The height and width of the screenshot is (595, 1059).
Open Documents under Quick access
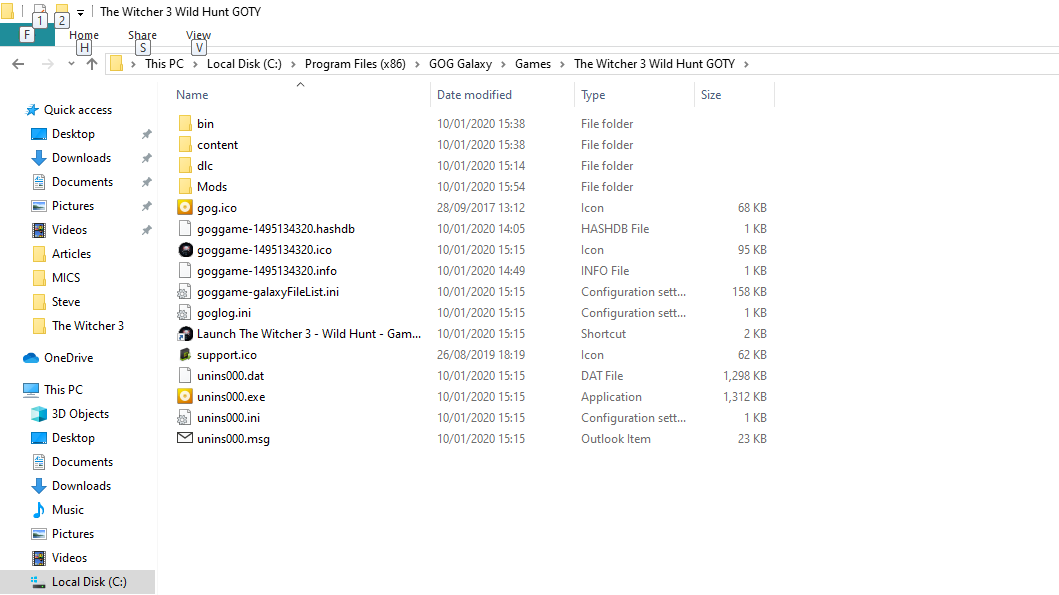[x=72, y=182]
